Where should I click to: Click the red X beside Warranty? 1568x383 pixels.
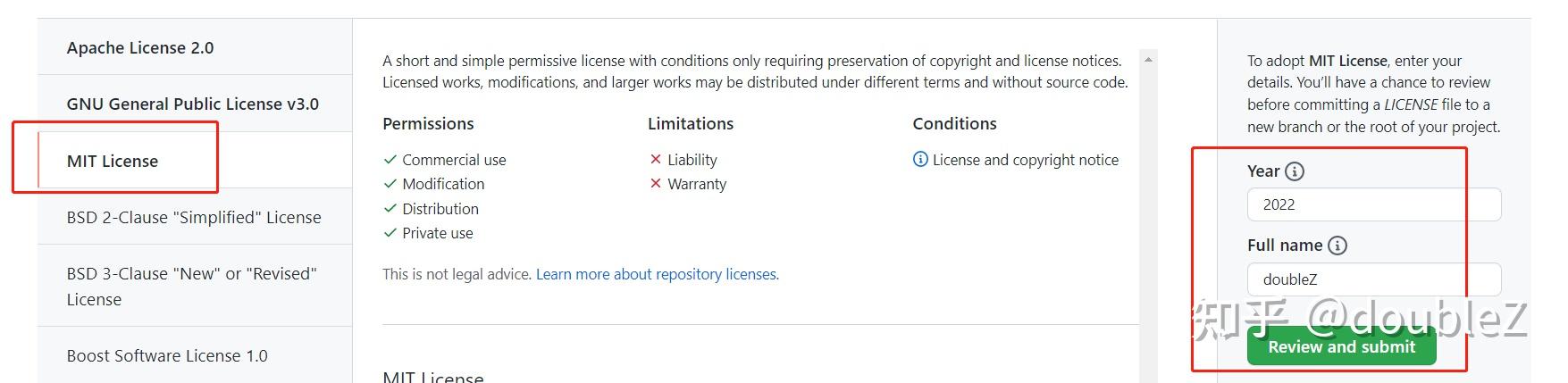coord(655,183)
